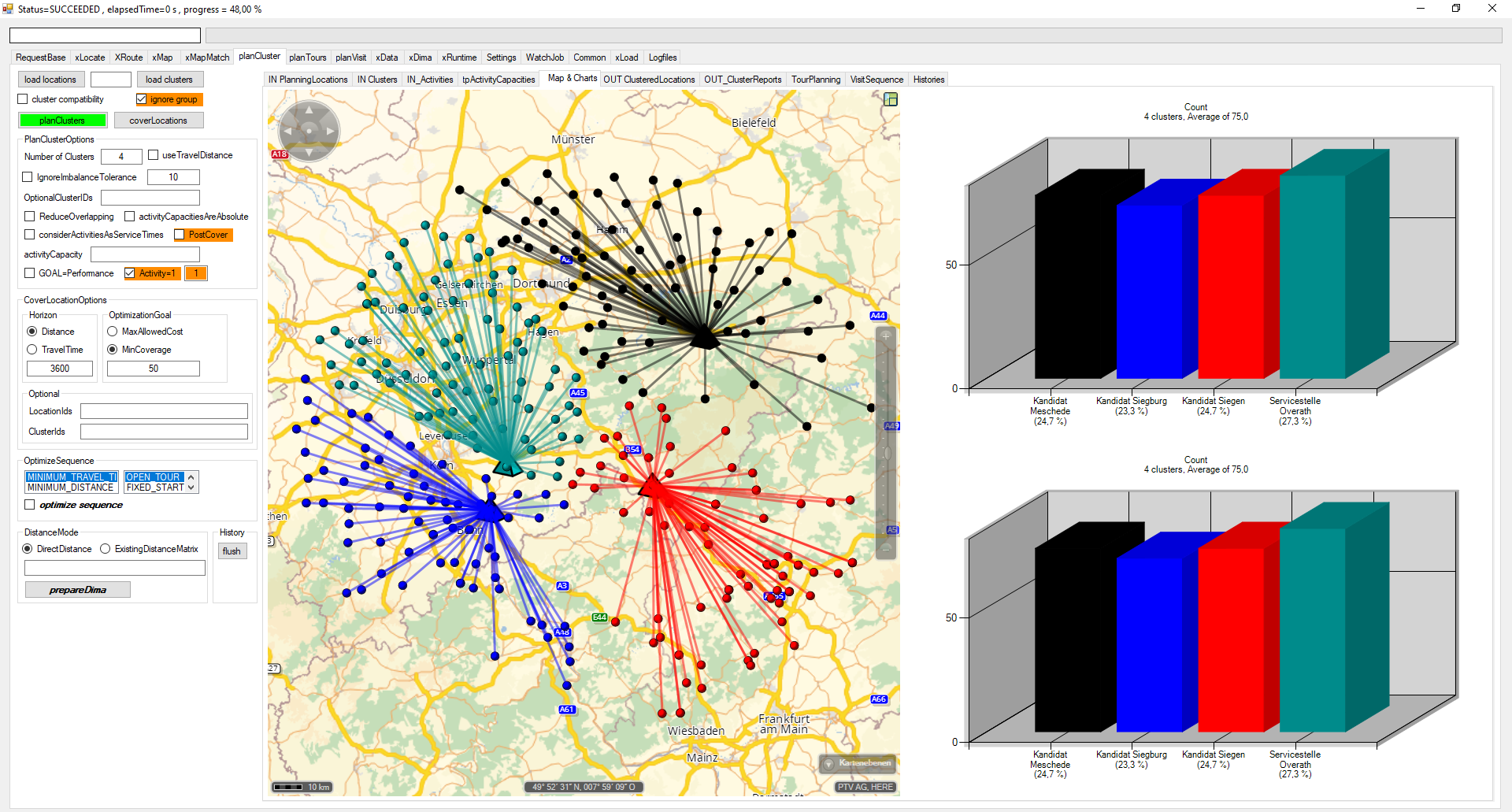The width and height of the screenshot is (1512, 812).
Task: Click the Number of Clusters input field
Action: coord(121,157)
